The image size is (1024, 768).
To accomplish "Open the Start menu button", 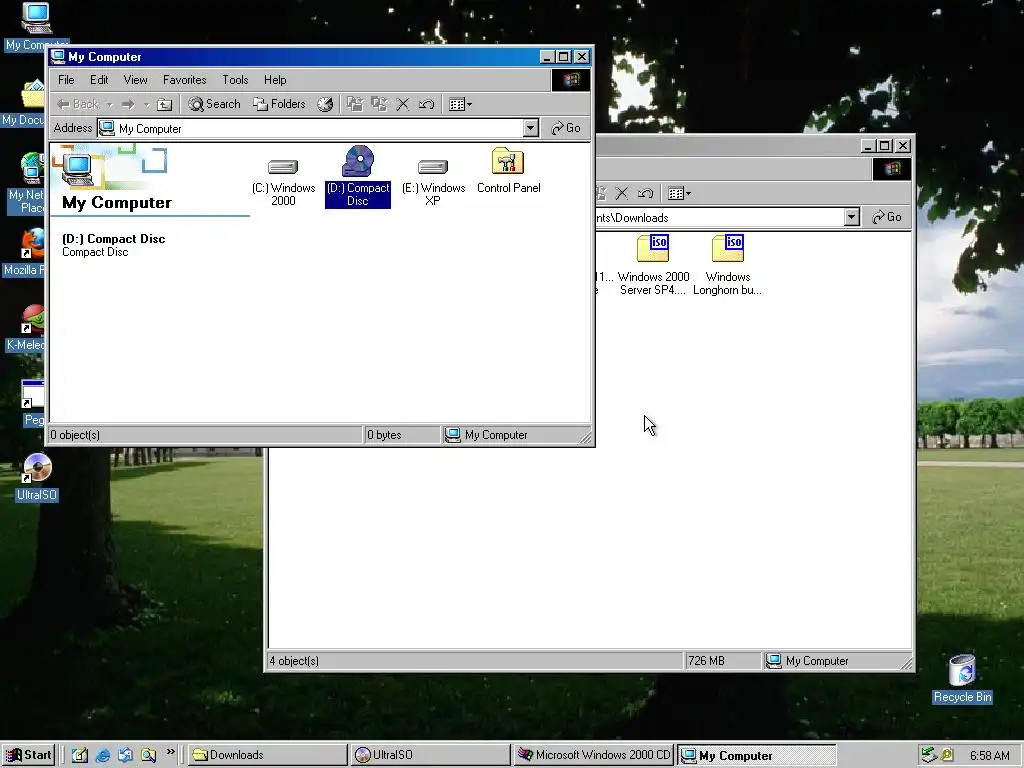I will [27, 755].
